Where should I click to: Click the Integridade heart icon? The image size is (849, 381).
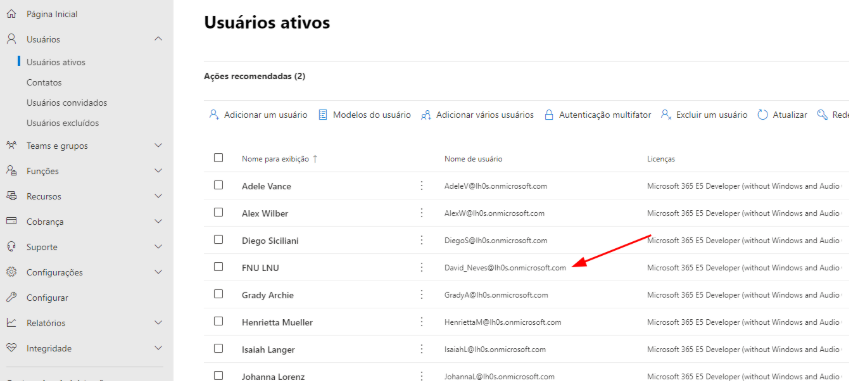coord(11,348)
